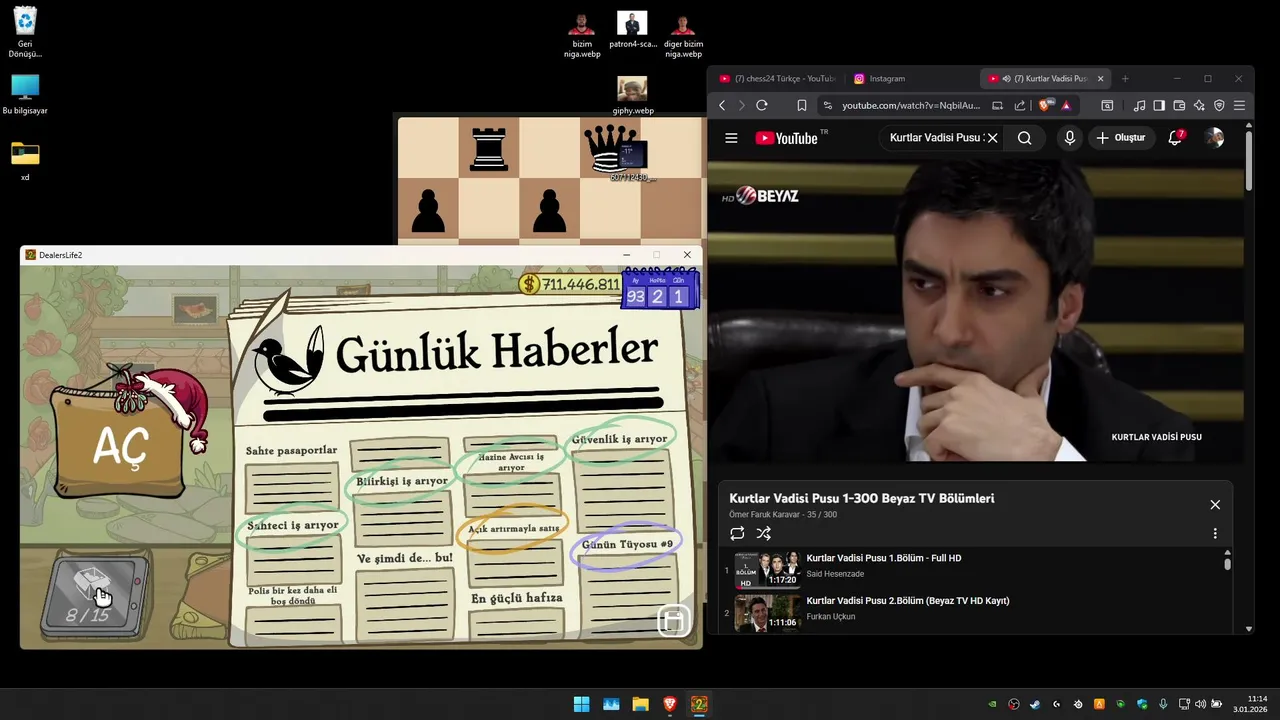The height and width of the screenshot is (720, 1280).
Task: Open Brave Wallet icon
Action: (x=1179, y=105)
